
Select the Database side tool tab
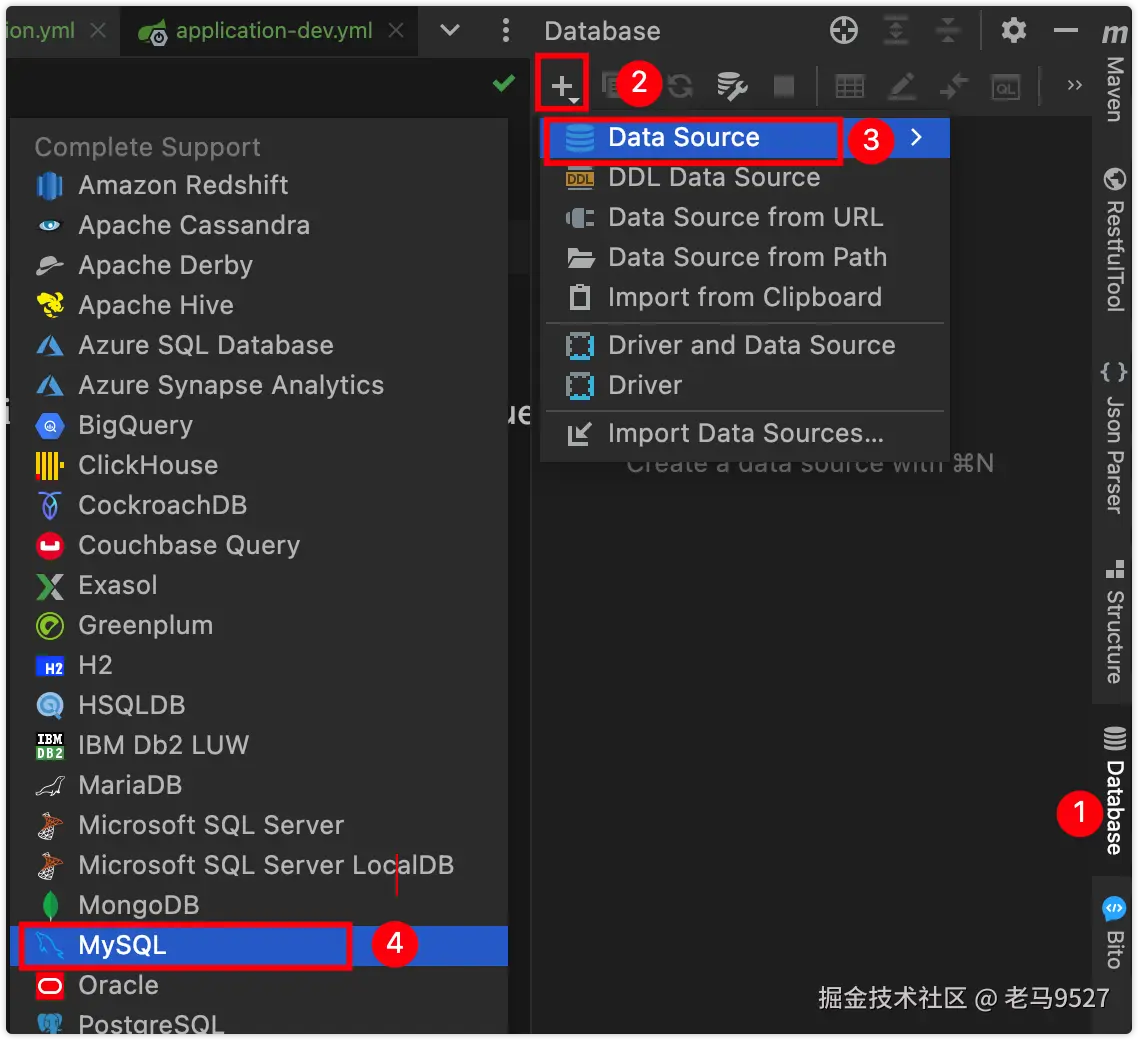1114,791
